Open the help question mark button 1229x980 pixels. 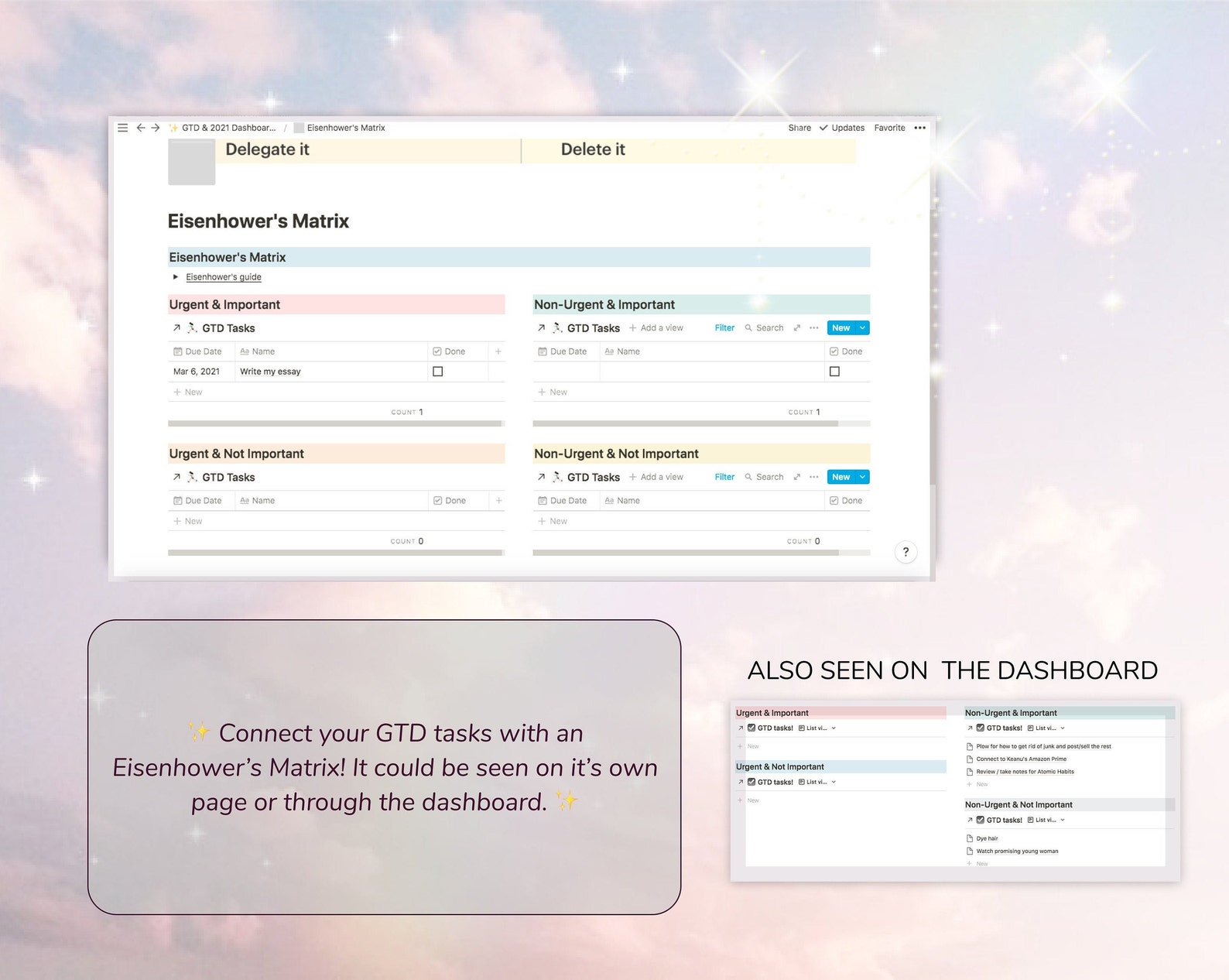pos(905,552)
